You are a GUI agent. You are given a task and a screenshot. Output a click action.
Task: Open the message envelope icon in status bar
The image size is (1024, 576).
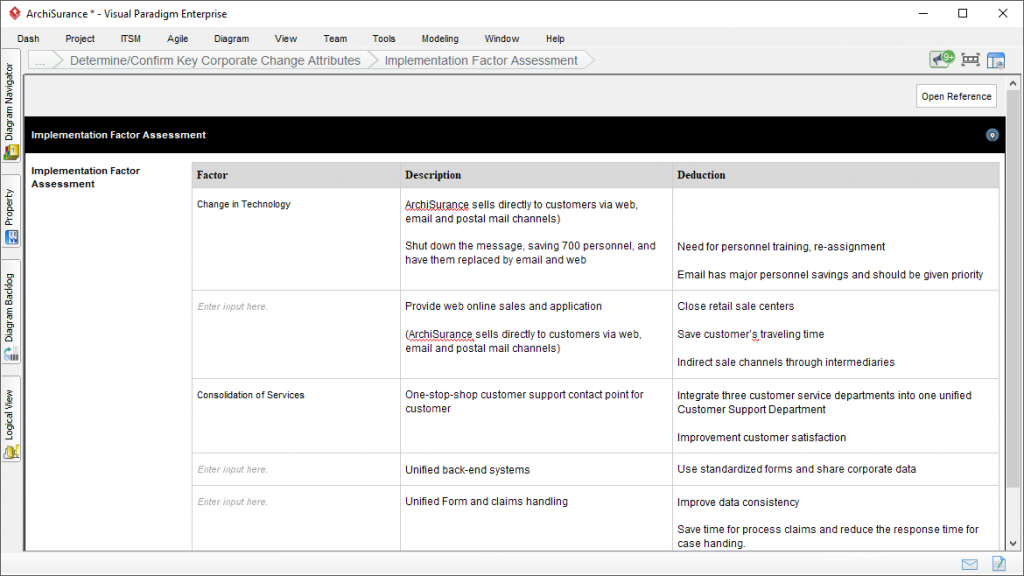pyautogui.click(x=969, y=564)
